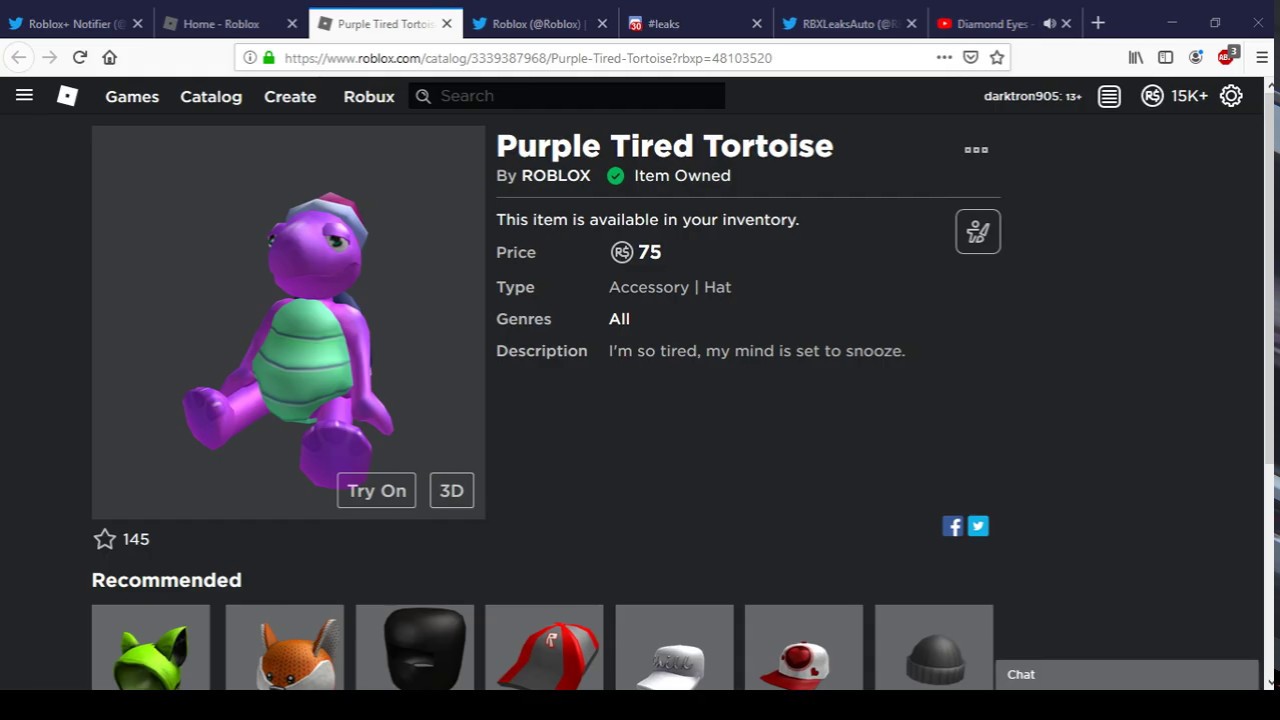
Task: Open the green cat hood recommended item
Action: [x=151, y=647]
